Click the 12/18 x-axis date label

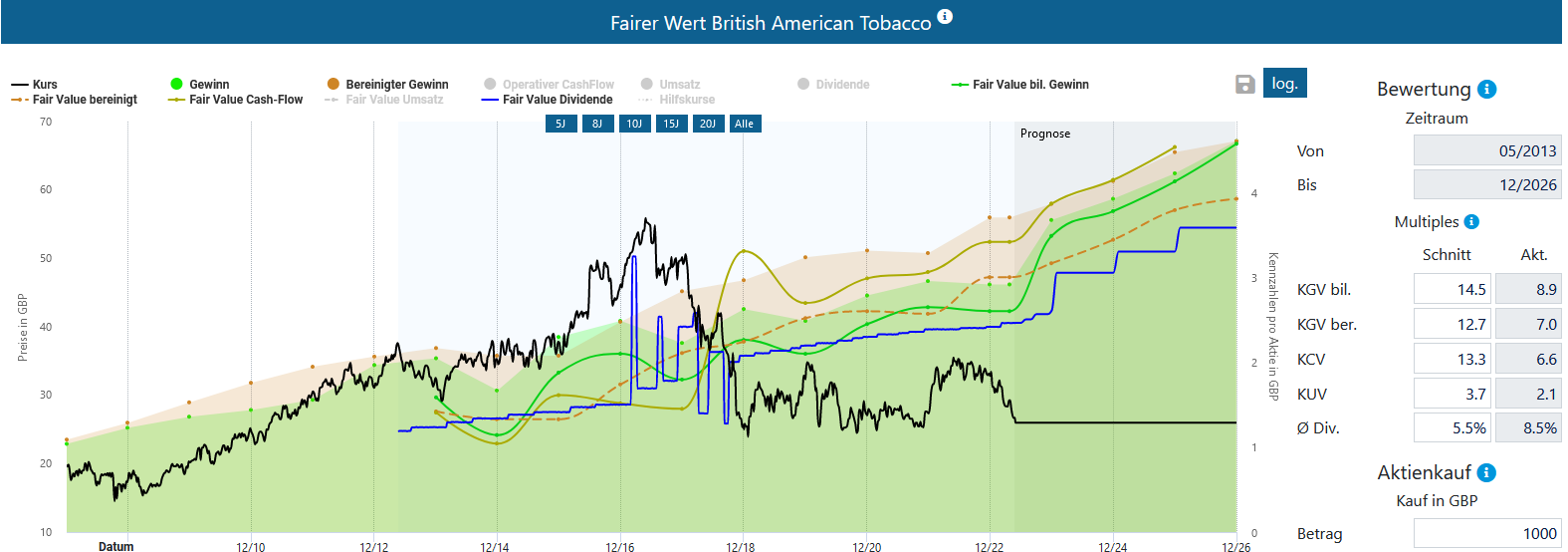741,547
